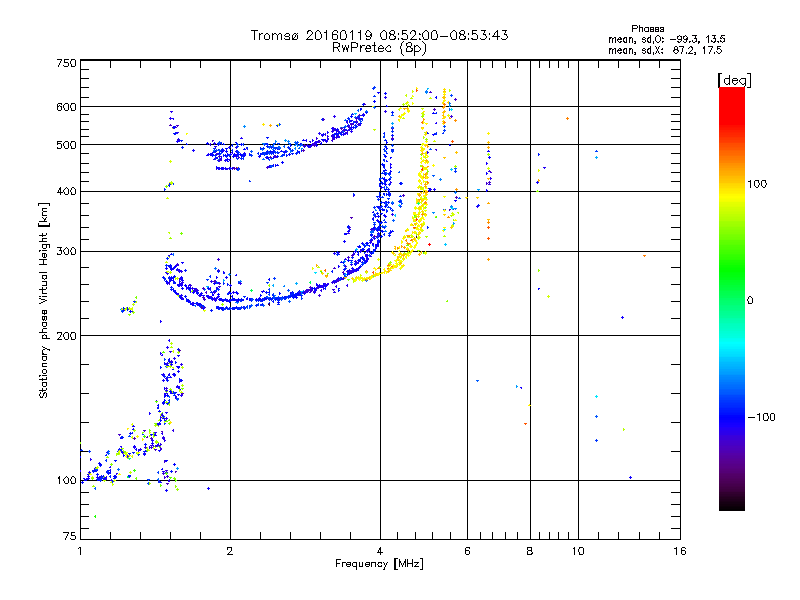Click the '500' y-axis tick label
This screenshot has width=800, height=600.
[x=66, y=145]
